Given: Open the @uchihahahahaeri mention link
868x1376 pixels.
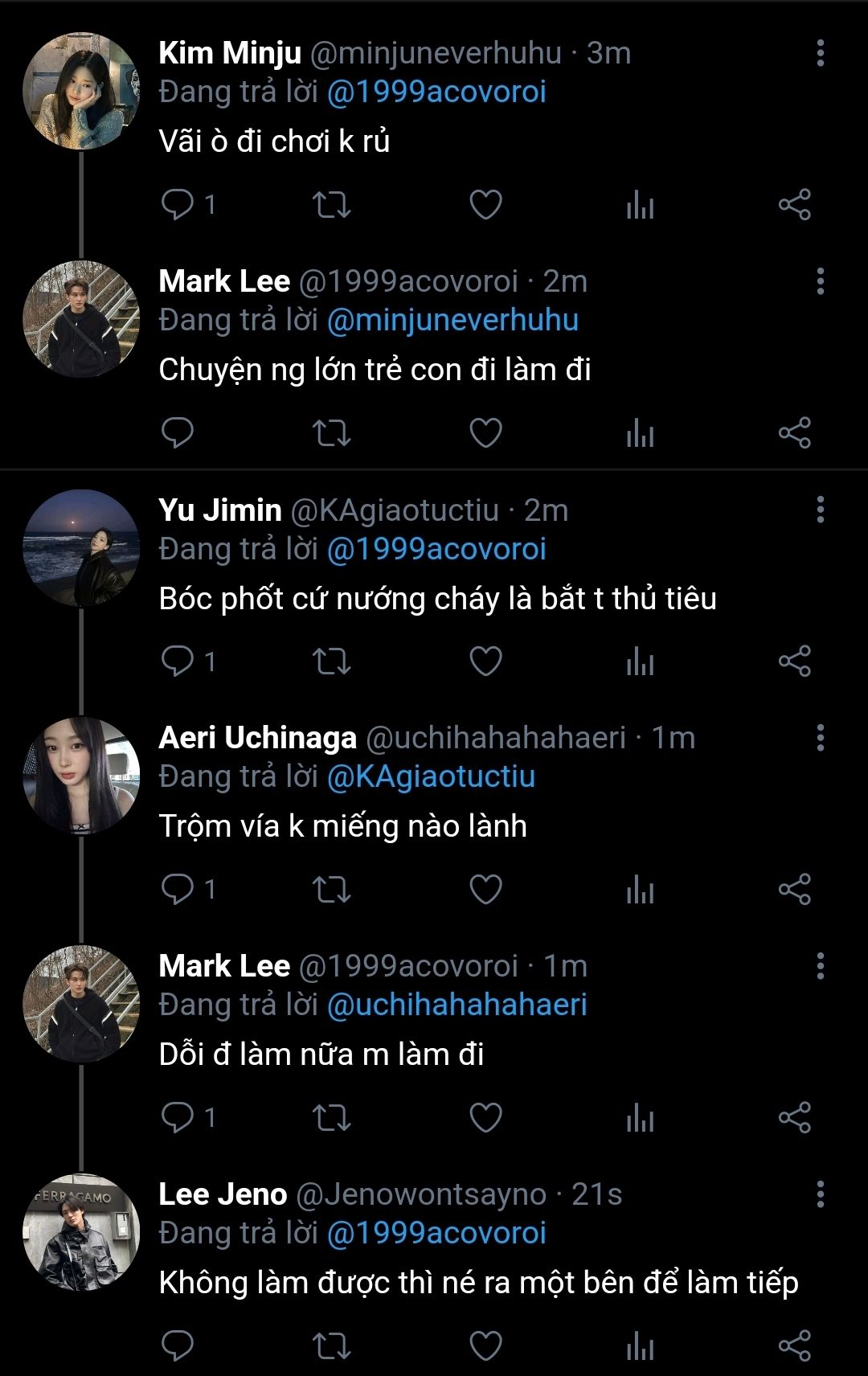Looking at the screenshot, I should [x=457, y=1005].
